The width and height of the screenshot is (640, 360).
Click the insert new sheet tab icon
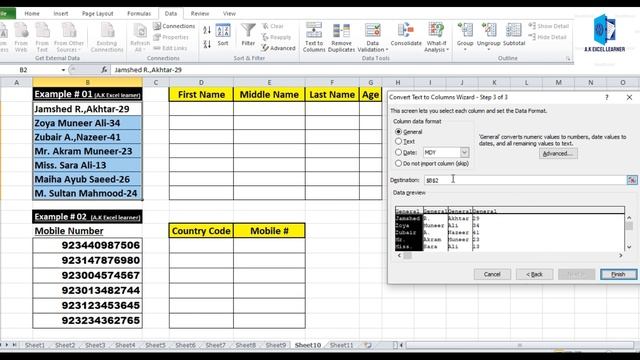(x=368, y=345)
